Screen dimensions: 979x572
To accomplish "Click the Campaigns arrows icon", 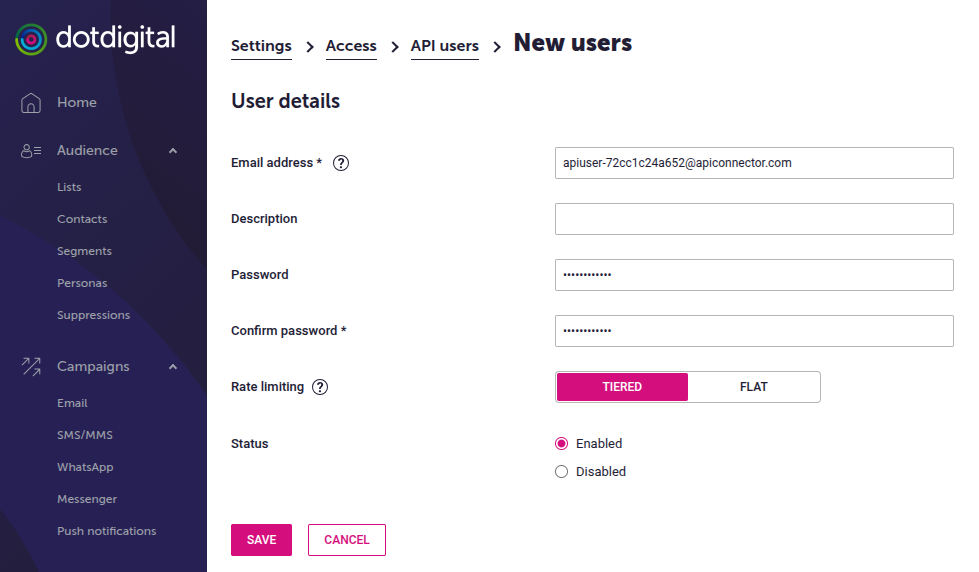I will click(x=31, y=367).
